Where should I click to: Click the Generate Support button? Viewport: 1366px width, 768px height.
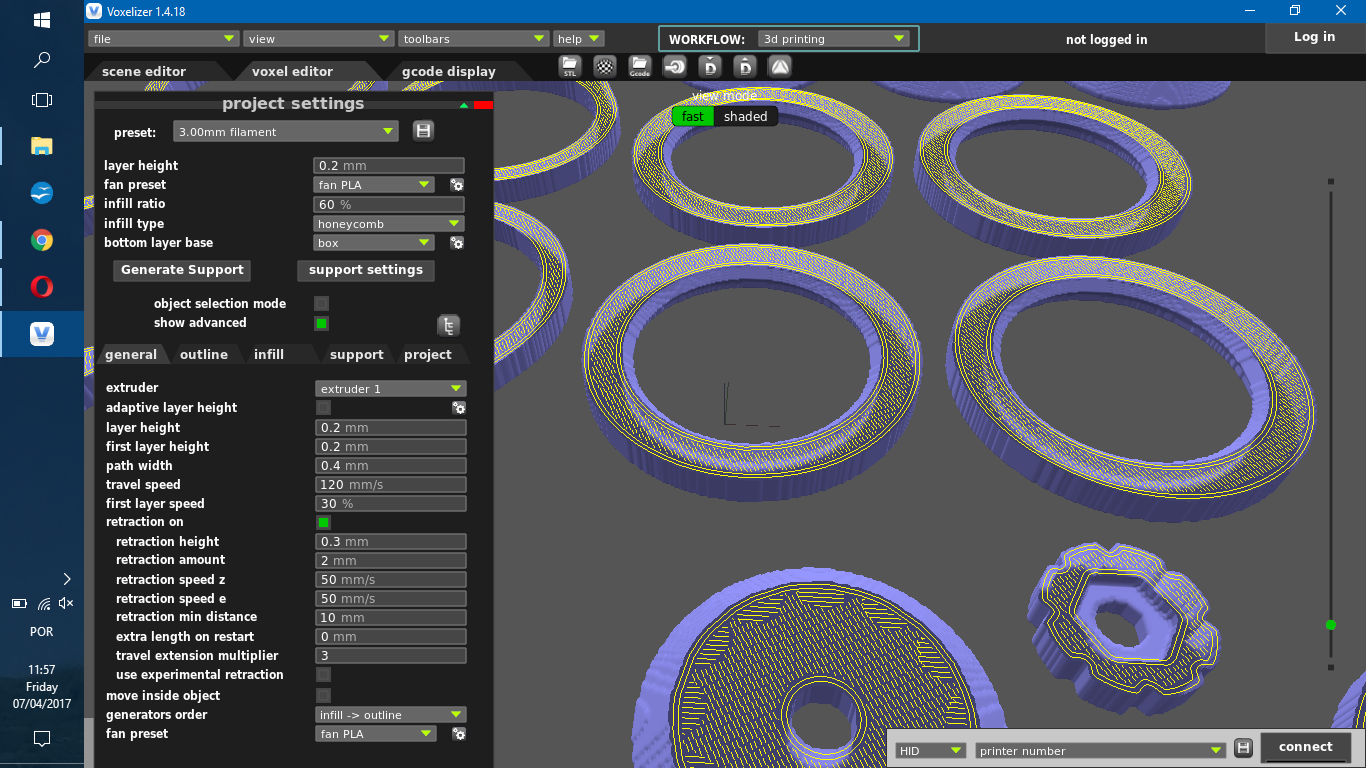coord(182,270)
